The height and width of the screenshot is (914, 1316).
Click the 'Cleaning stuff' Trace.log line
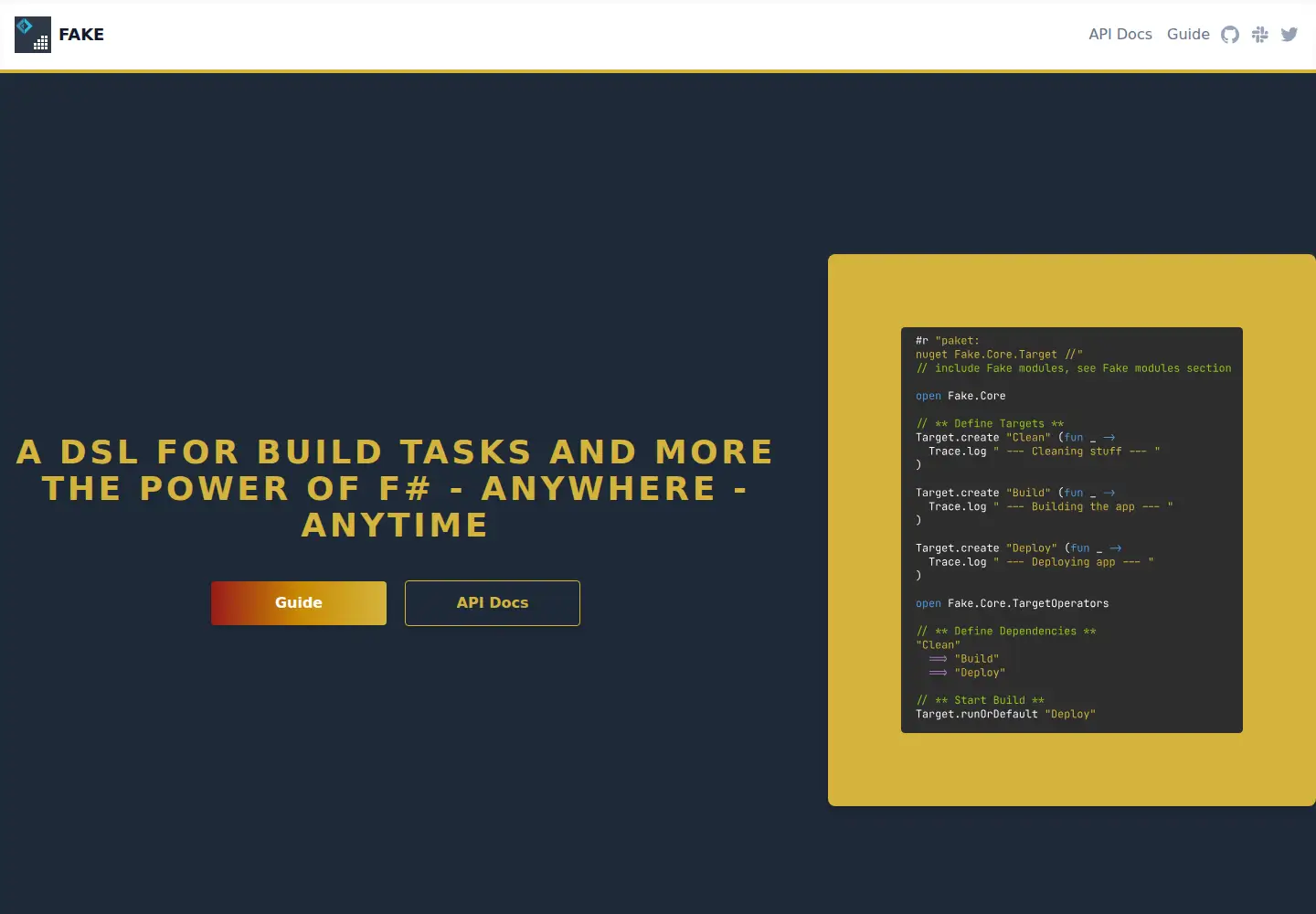pos(1045,452)
